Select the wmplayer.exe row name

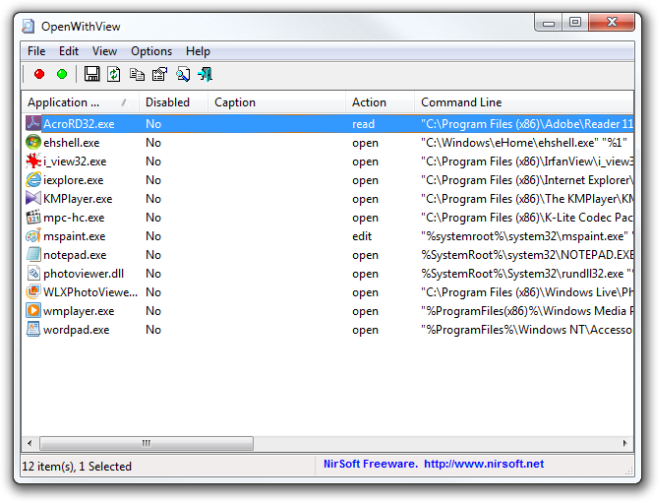point(78,311)
